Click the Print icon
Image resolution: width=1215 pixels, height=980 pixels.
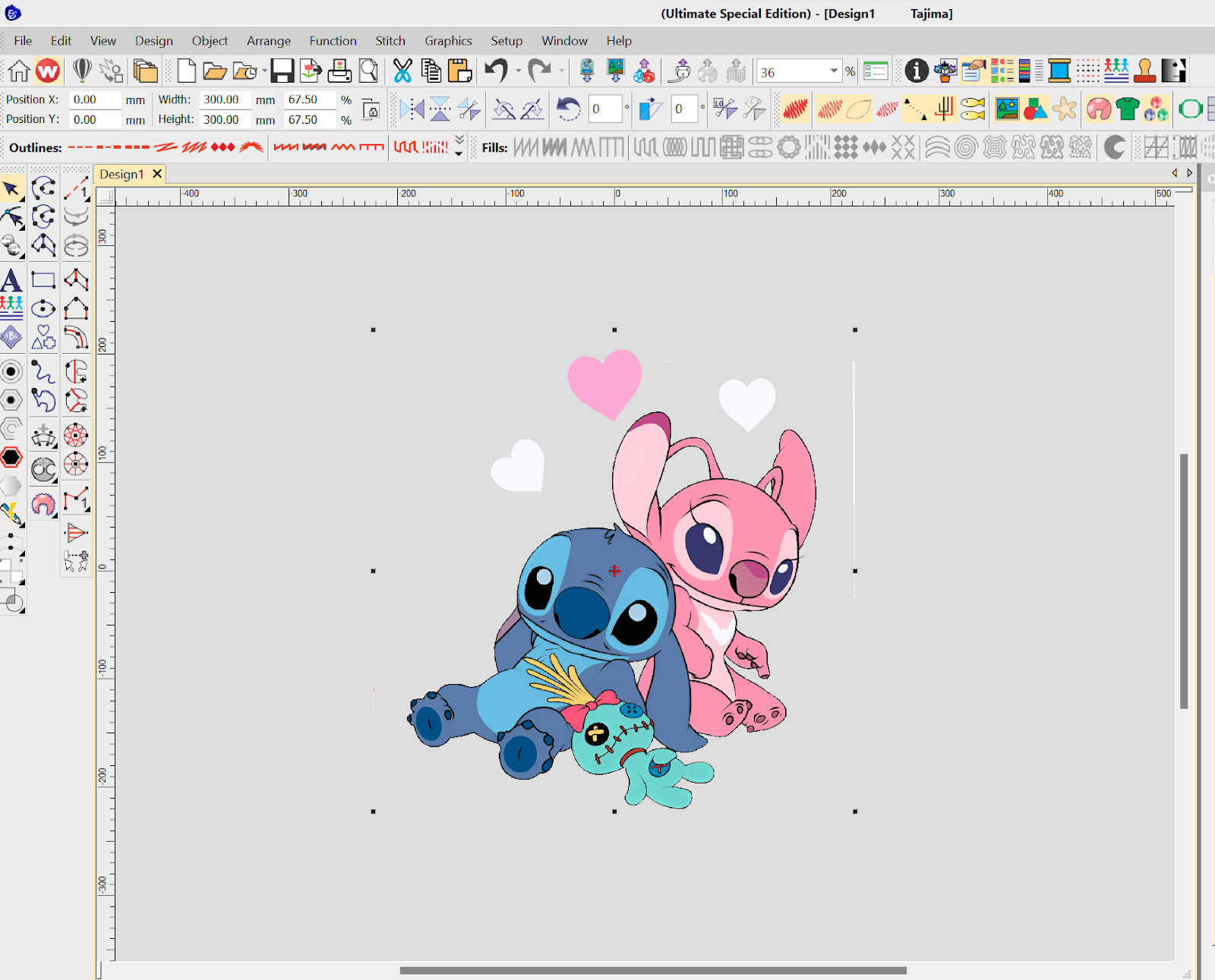(x=339, y=71)
